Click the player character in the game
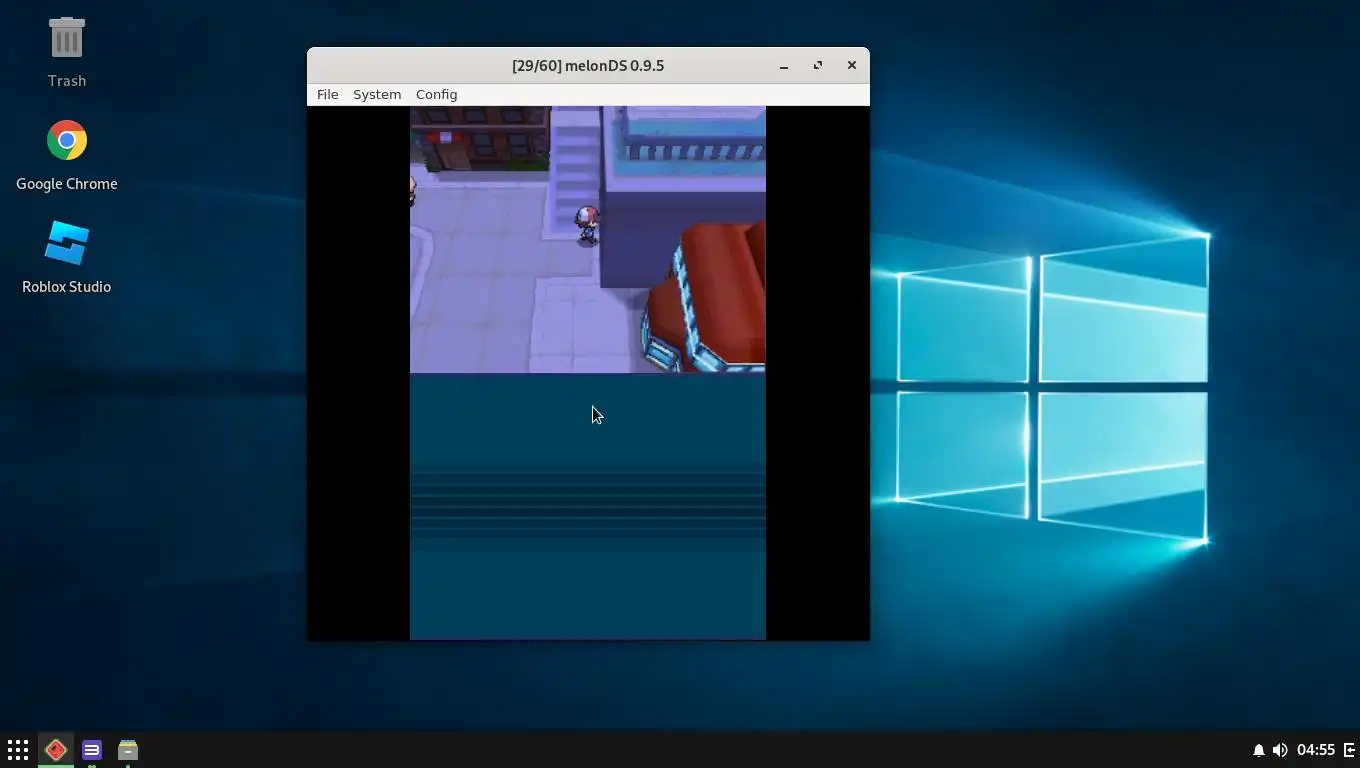Viewport: 1360px width, 768px height. (587, 225)
